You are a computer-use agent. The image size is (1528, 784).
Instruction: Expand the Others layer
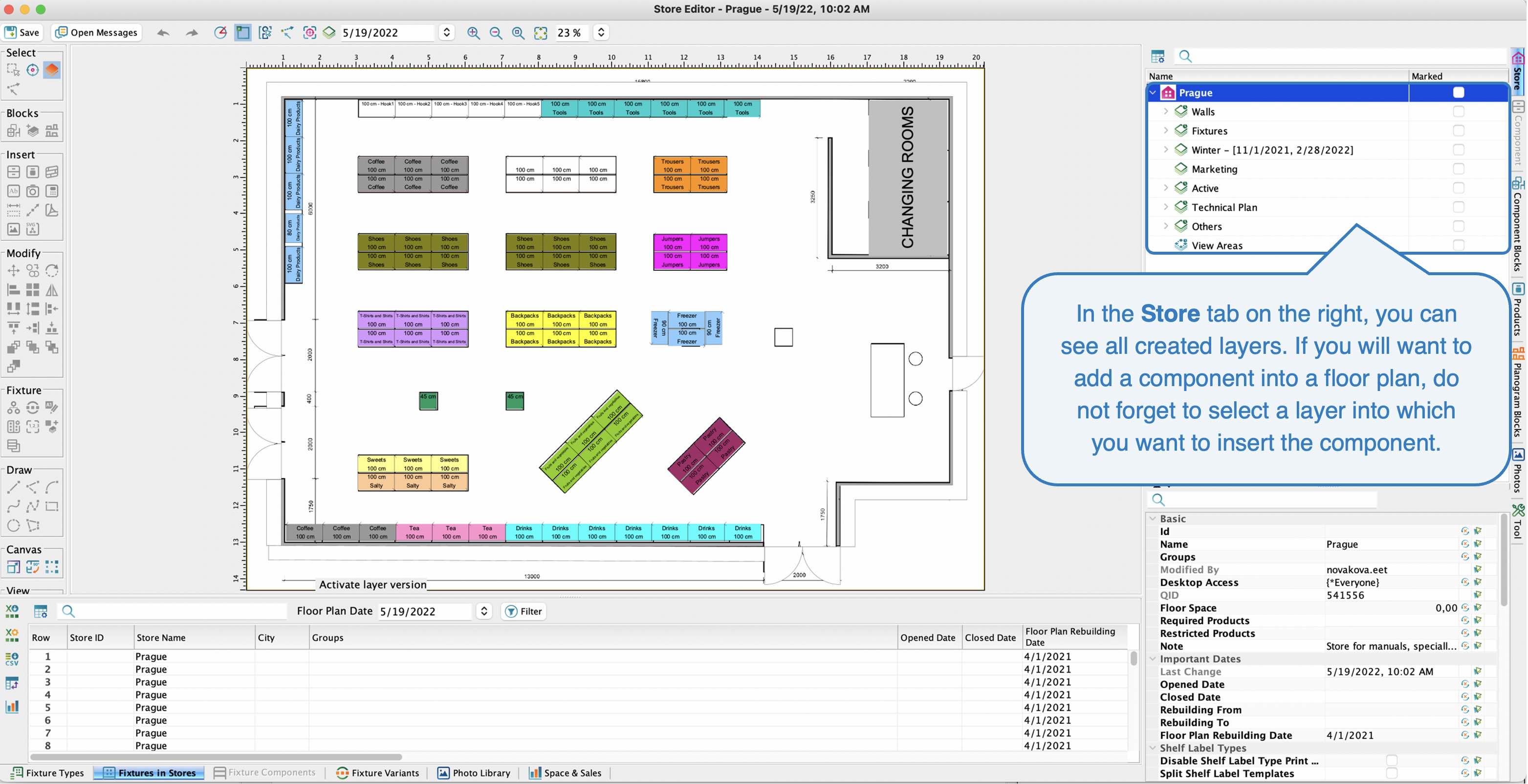pos(1166,226)
